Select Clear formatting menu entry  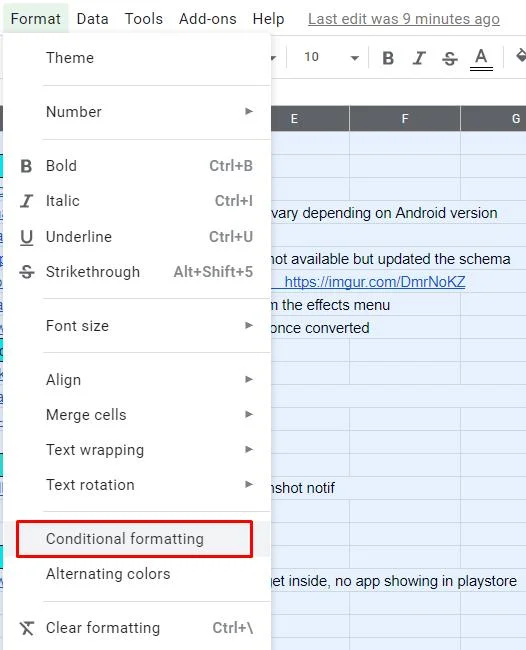[x=137, y=628]
